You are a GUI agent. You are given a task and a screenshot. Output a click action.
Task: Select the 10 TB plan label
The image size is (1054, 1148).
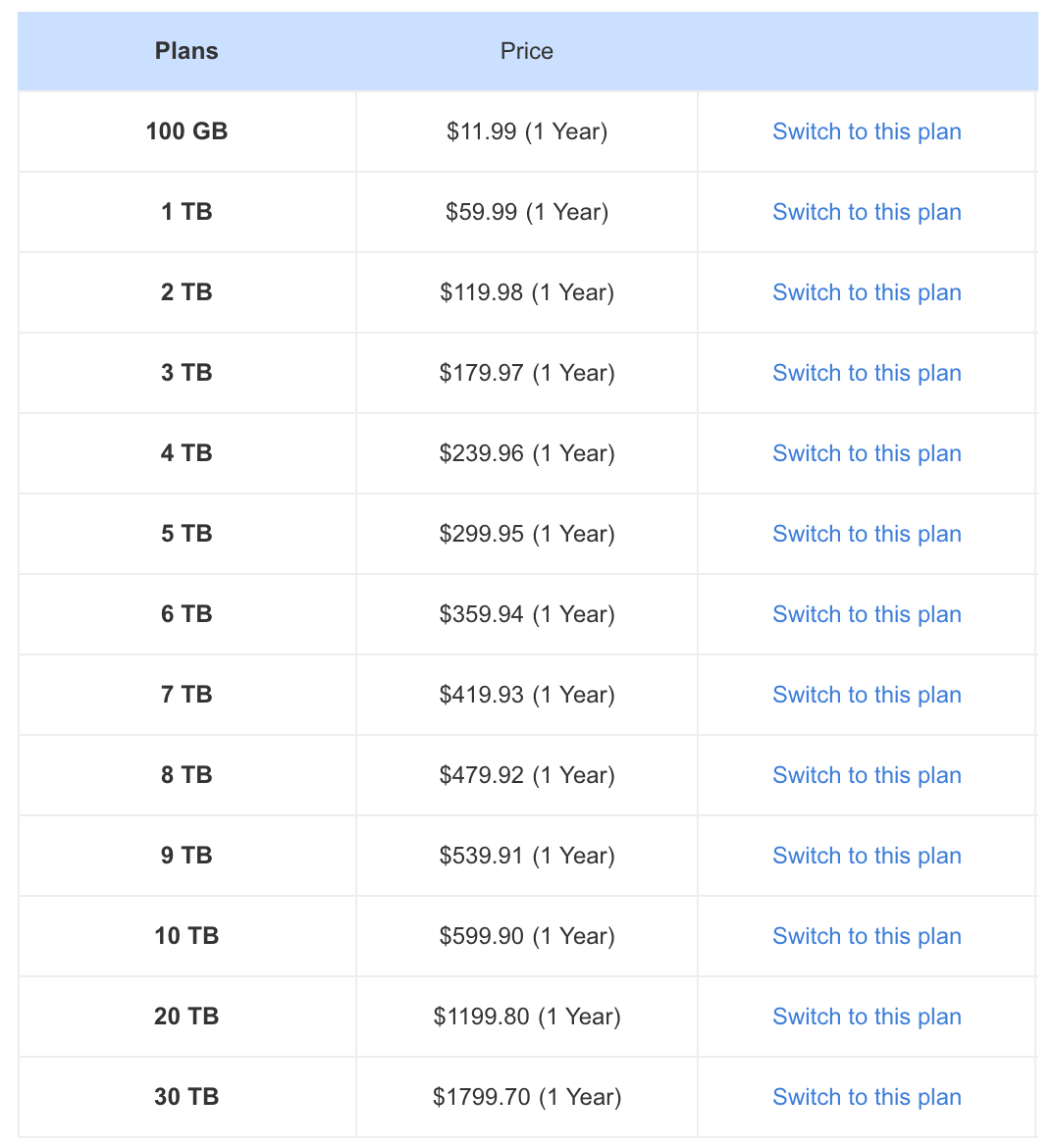(186, 936)
